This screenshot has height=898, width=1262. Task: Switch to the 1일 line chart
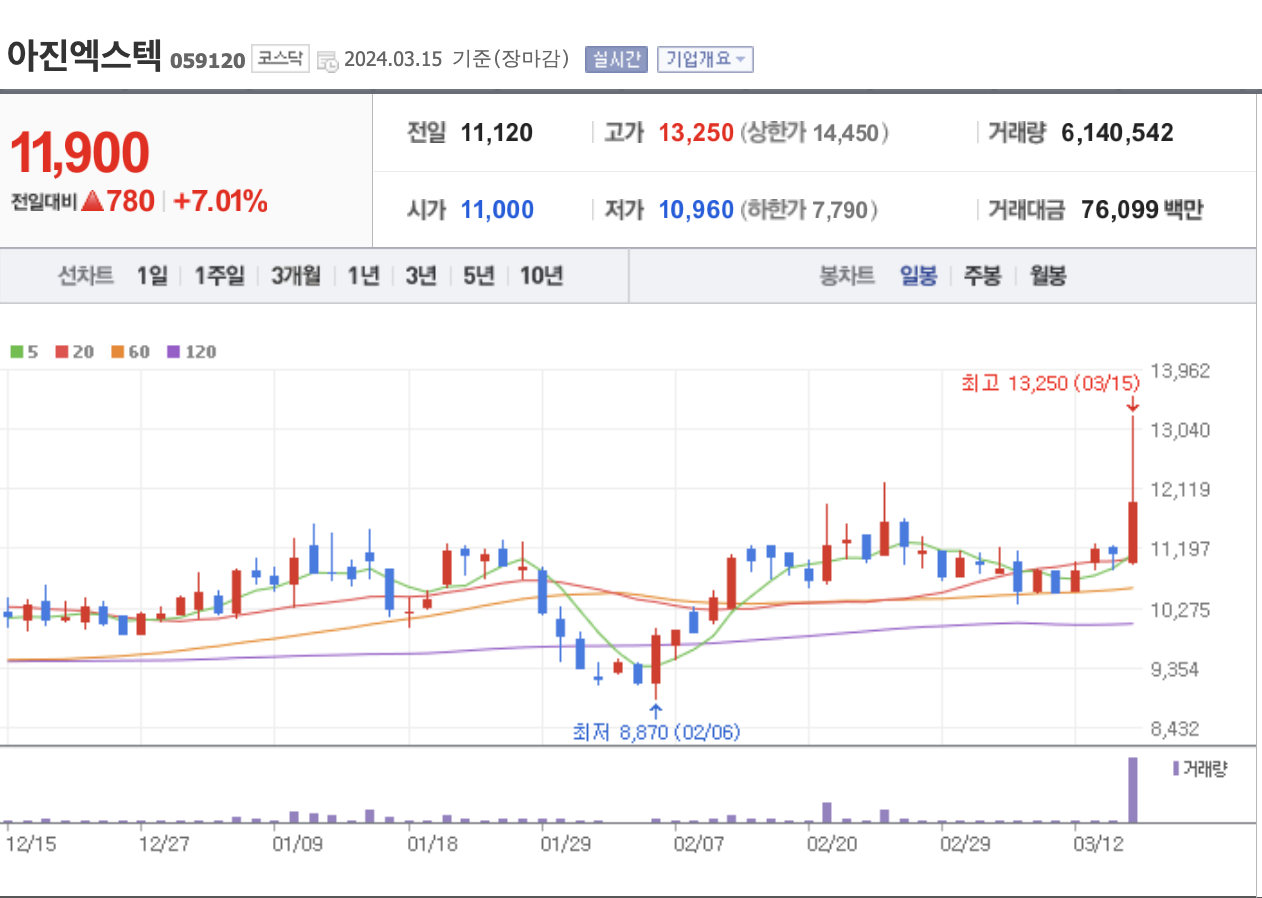pyautogui.click(x=152, y=276)
